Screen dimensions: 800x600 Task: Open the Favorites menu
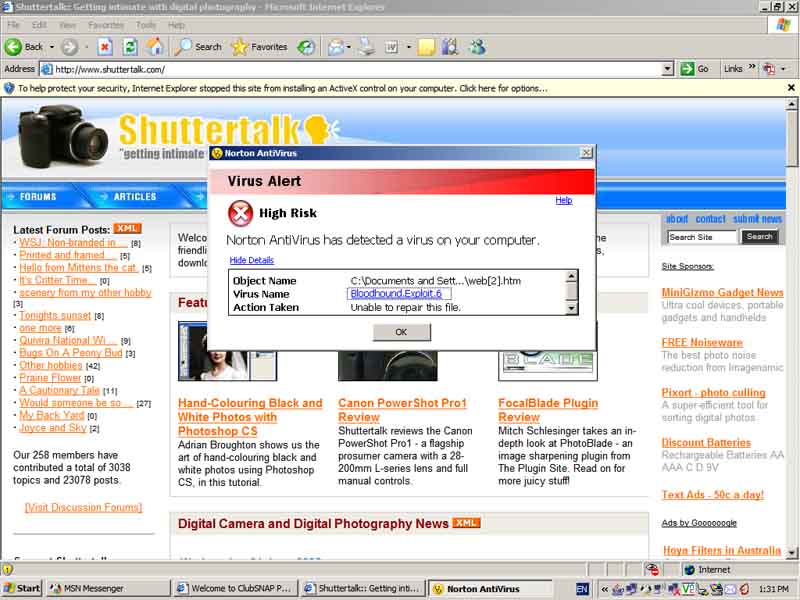[106, 25]
